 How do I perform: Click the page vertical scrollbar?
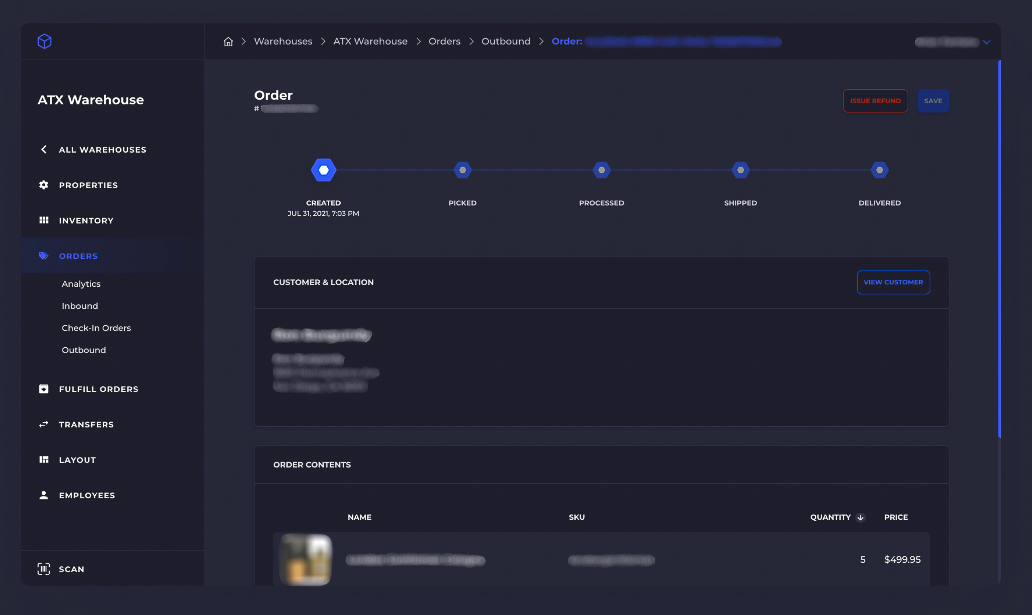pos(999,249)
